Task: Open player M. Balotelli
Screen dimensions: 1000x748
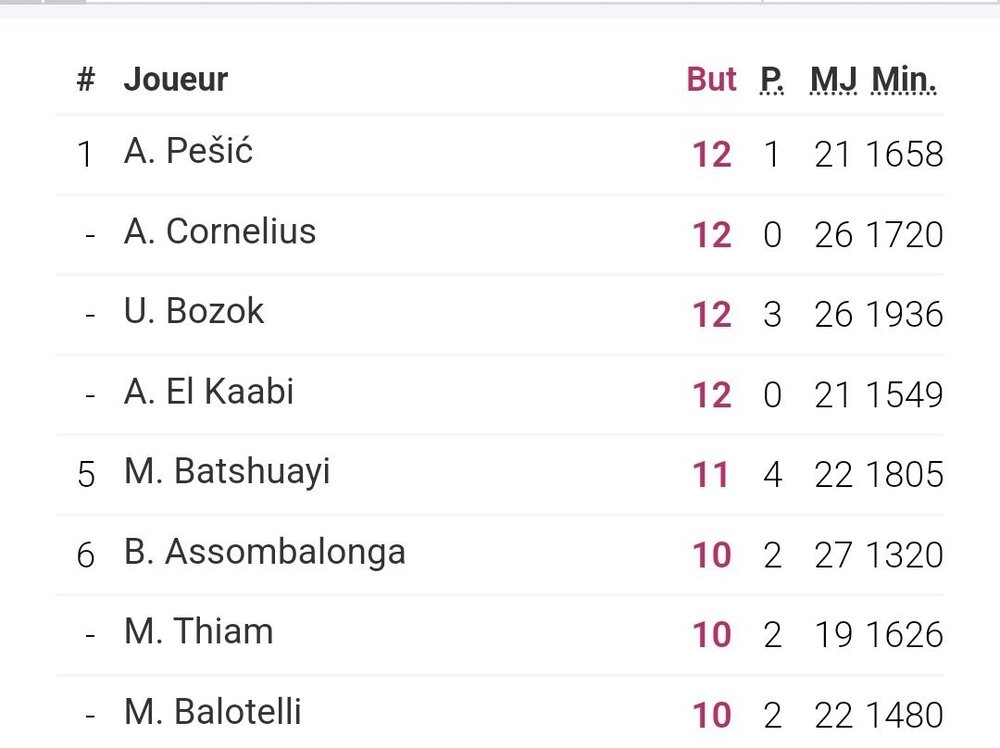Action: pos(212,712)
